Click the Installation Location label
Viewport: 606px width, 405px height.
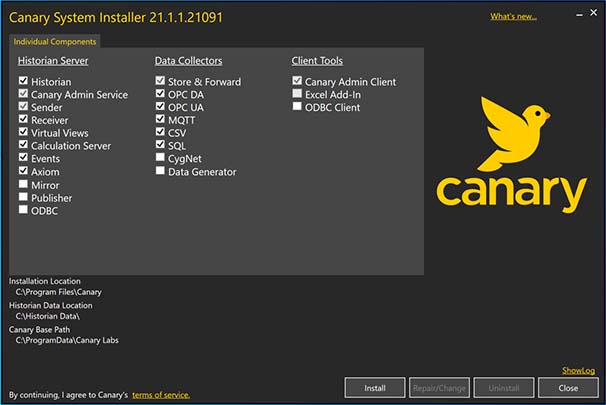[x=45, y=281]
